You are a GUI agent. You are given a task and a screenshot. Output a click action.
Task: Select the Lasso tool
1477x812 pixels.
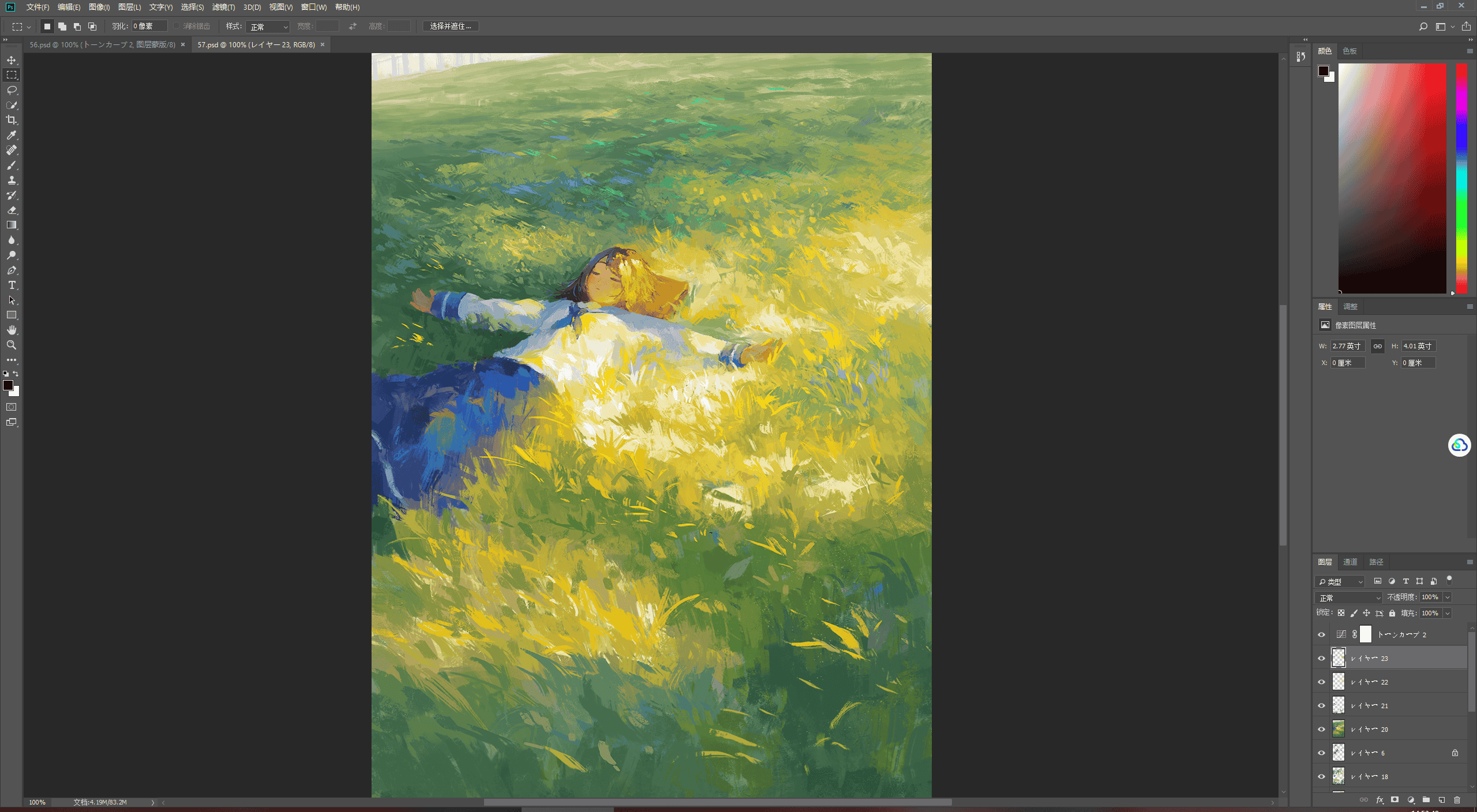click(12, 90)
